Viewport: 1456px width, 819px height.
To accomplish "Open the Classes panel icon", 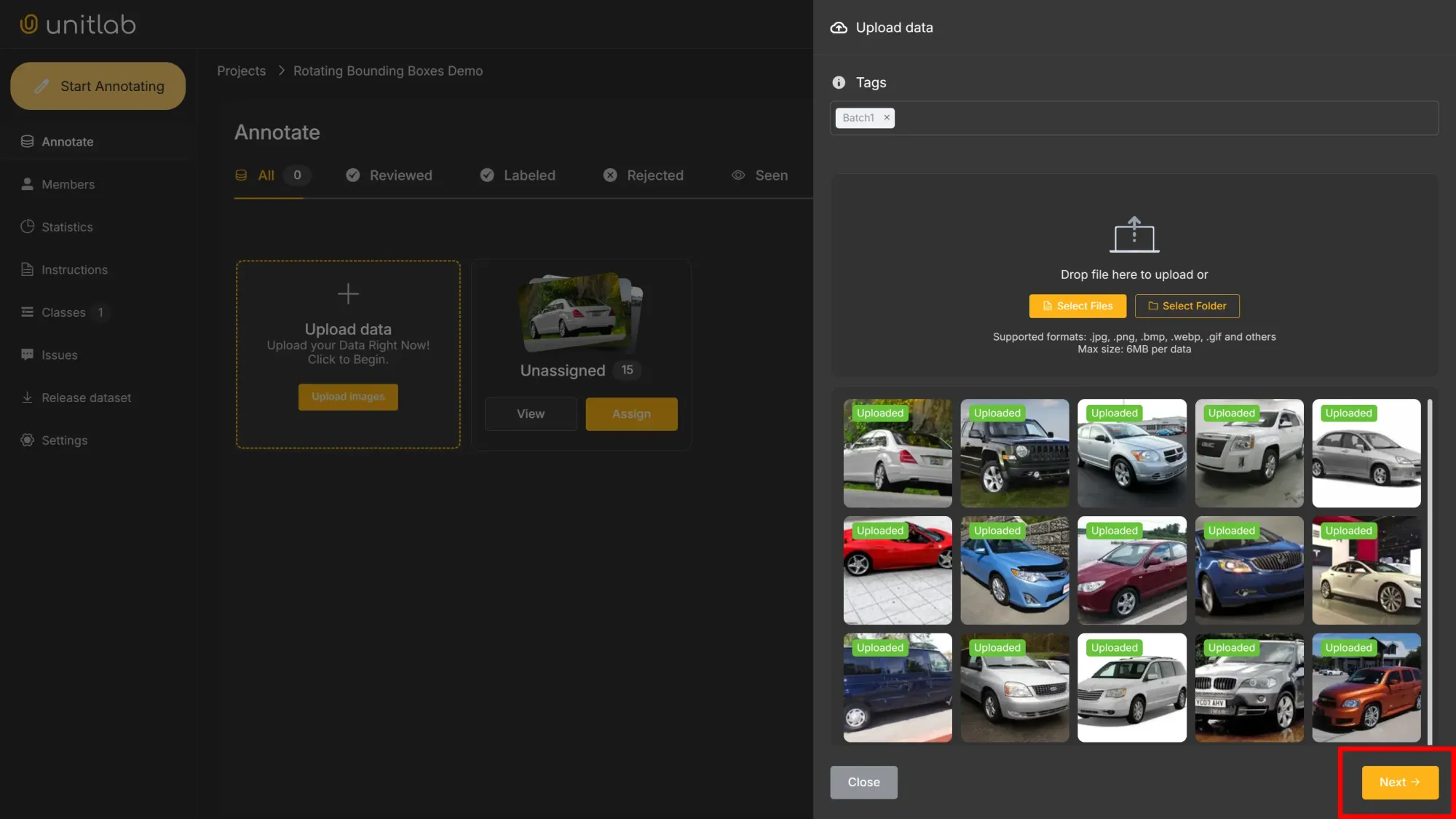I will pyautogui.click(x=28, y=312).
